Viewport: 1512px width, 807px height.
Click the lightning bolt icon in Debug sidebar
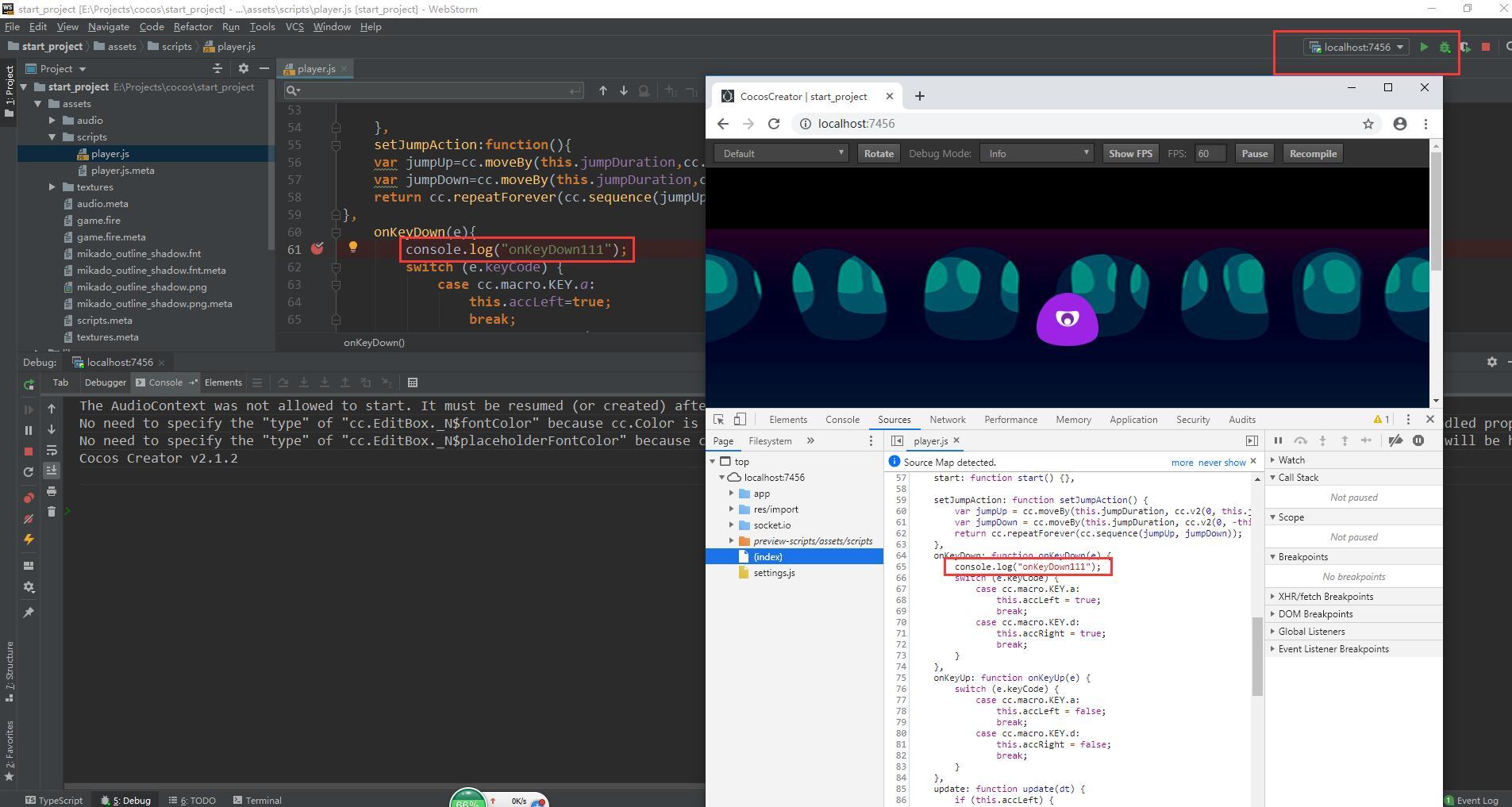click(29, 540)
